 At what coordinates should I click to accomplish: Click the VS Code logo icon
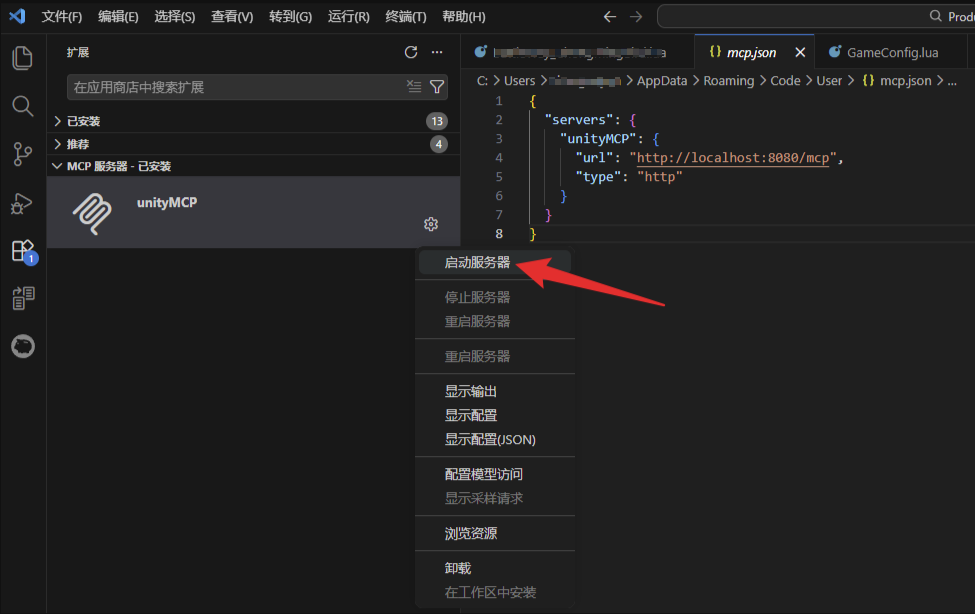click(17, 16)
